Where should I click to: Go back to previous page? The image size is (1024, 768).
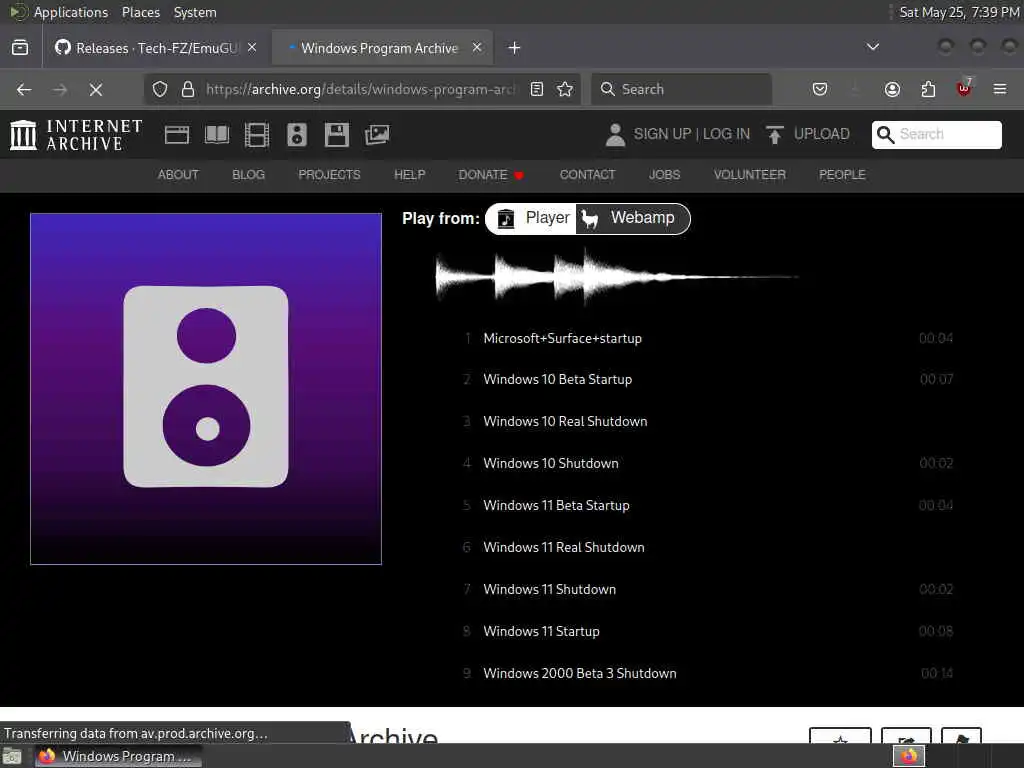click(x=24, y=89)
